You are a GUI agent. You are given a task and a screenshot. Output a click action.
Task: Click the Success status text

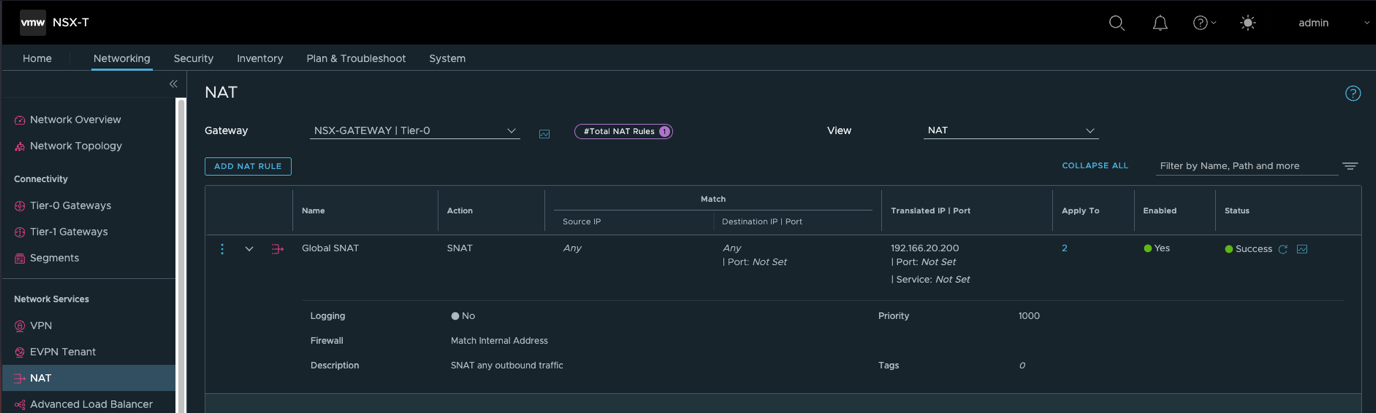point(1253,249)
